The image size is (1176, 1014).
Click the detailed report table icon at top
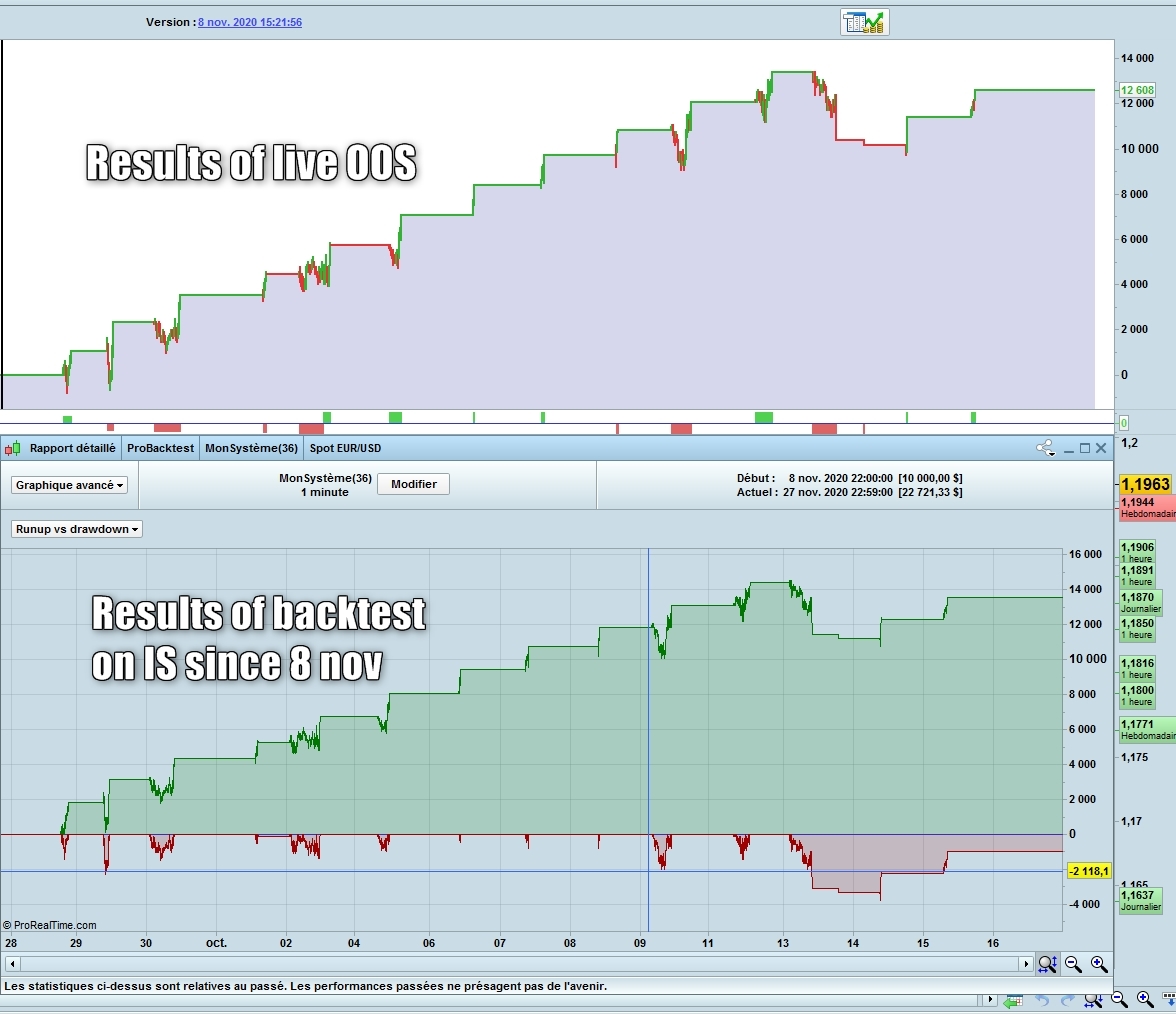[x=865, y=22]
